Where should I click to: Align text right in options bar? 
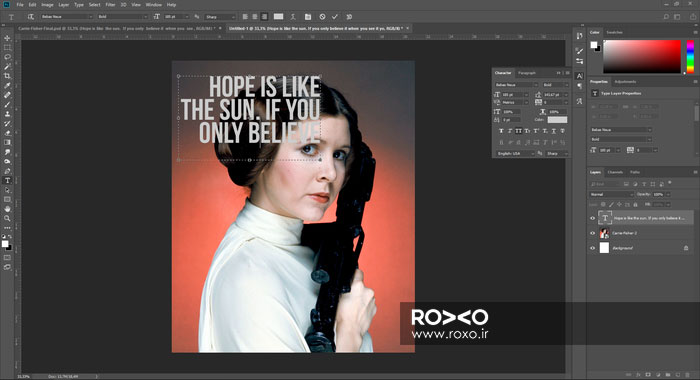265,17
